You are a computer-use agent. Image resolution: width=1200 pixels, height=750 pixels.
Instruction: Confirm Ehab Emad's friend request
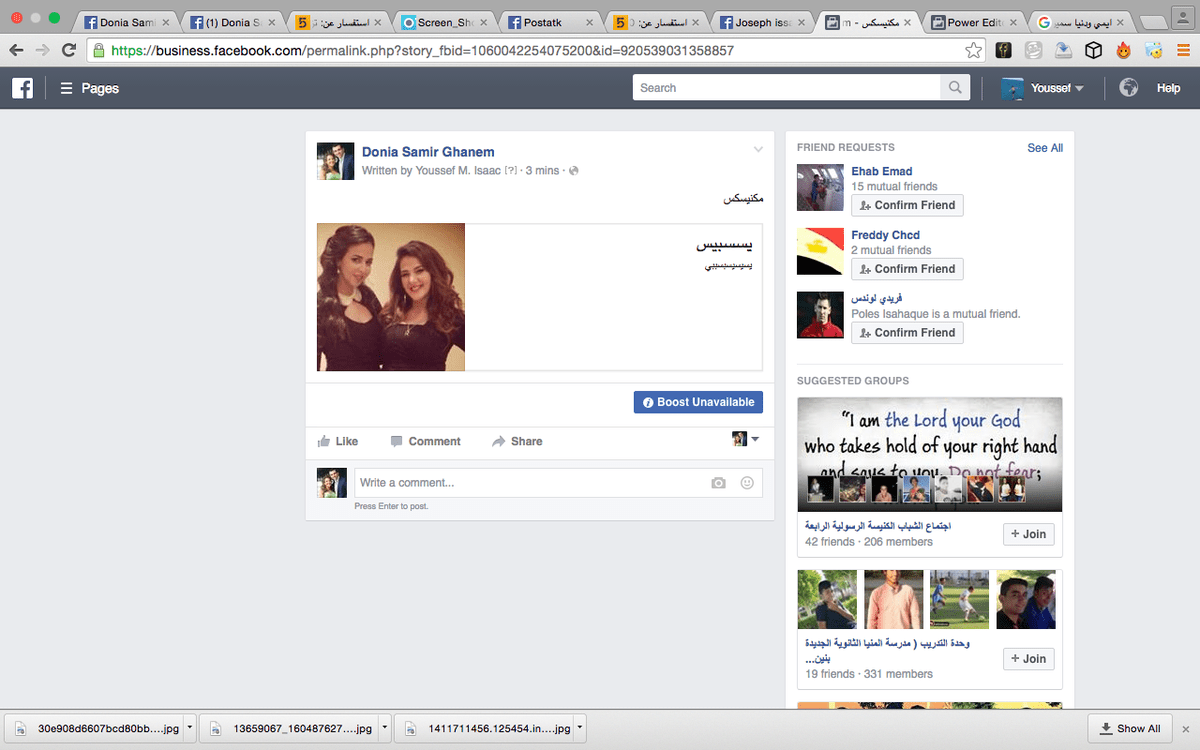coord(907,205)
